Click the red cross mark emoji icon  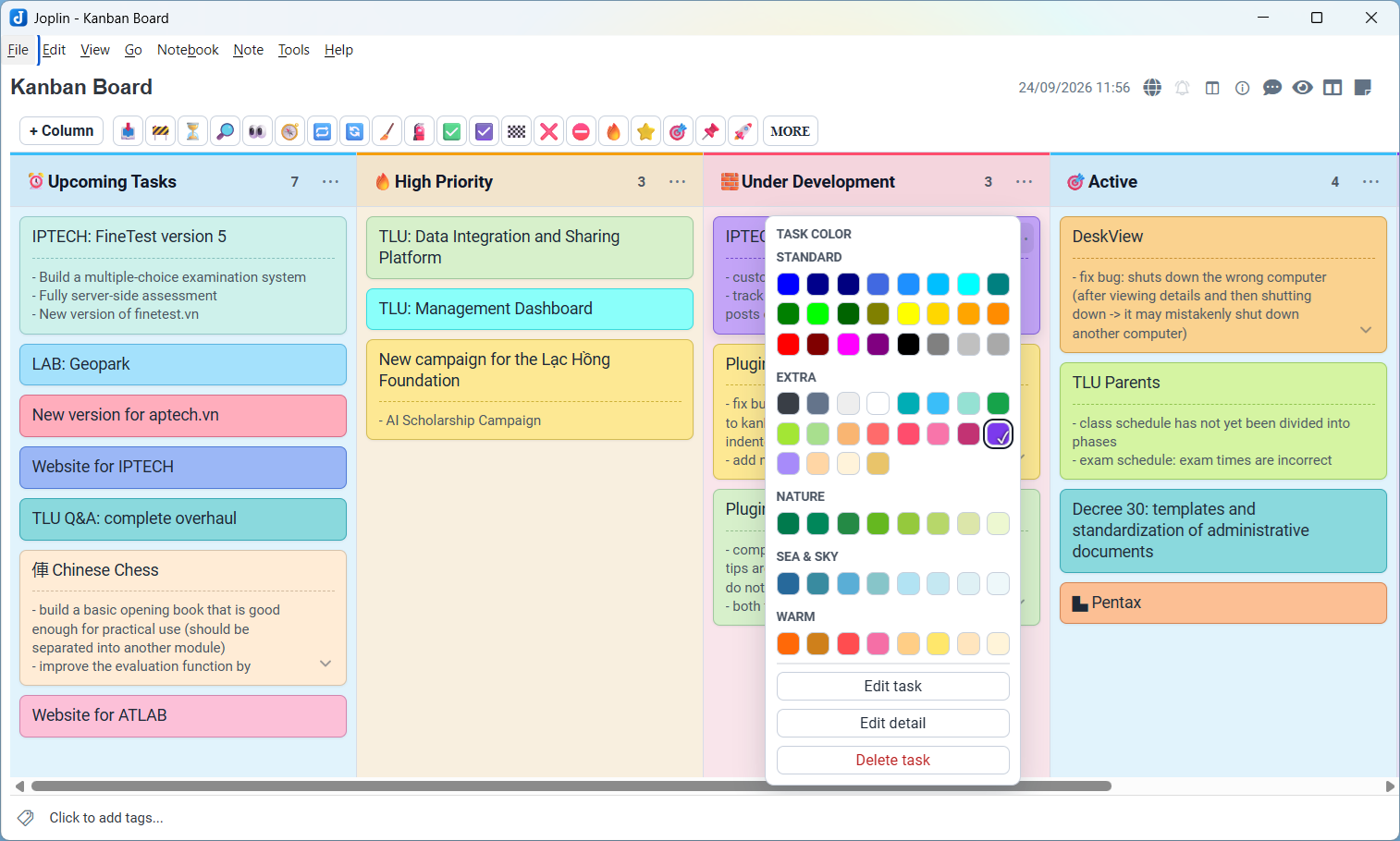[x=548, y=131]
